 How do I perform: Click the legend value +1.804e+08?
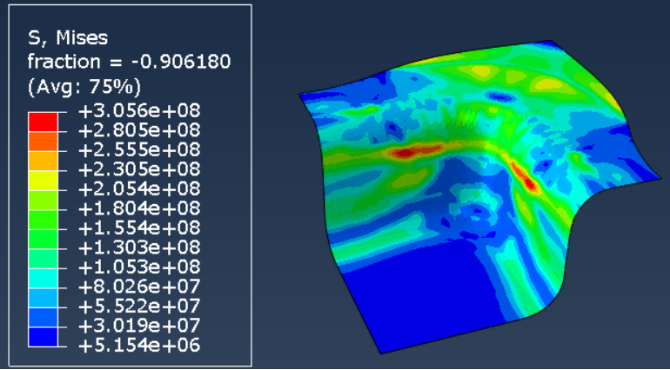pyautogui.click(x=139, y=208)
